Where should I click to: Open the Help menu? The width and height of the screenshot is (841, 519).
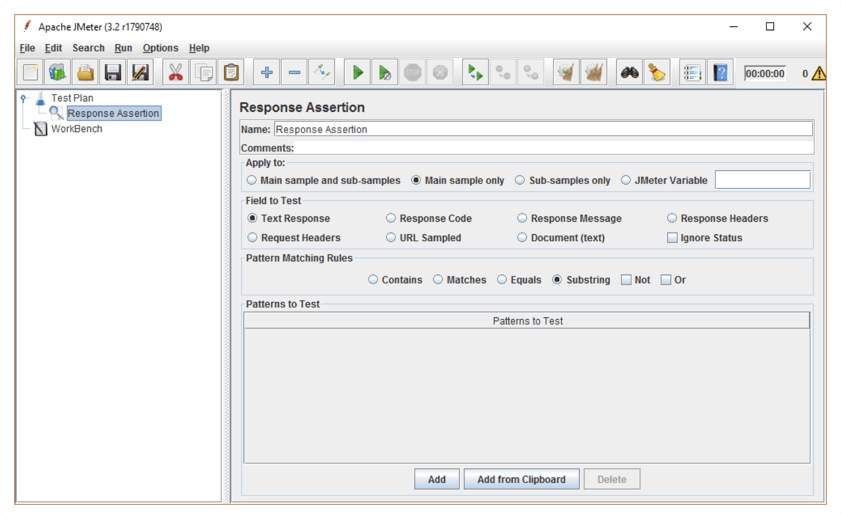pyautogui.click(x=199, y=48)
